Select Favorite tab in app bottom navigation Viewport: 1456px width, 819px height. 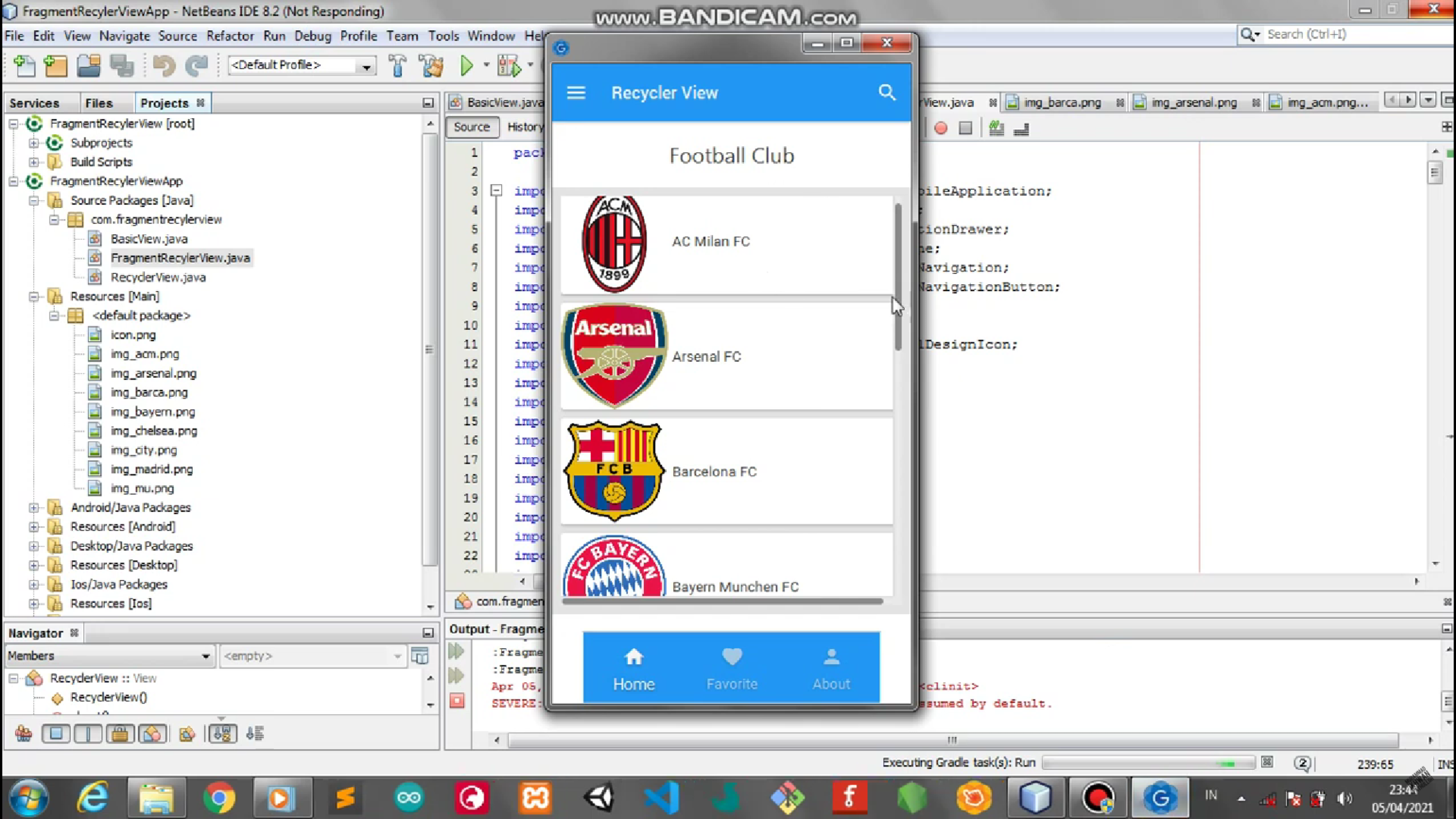coord(732,668)
